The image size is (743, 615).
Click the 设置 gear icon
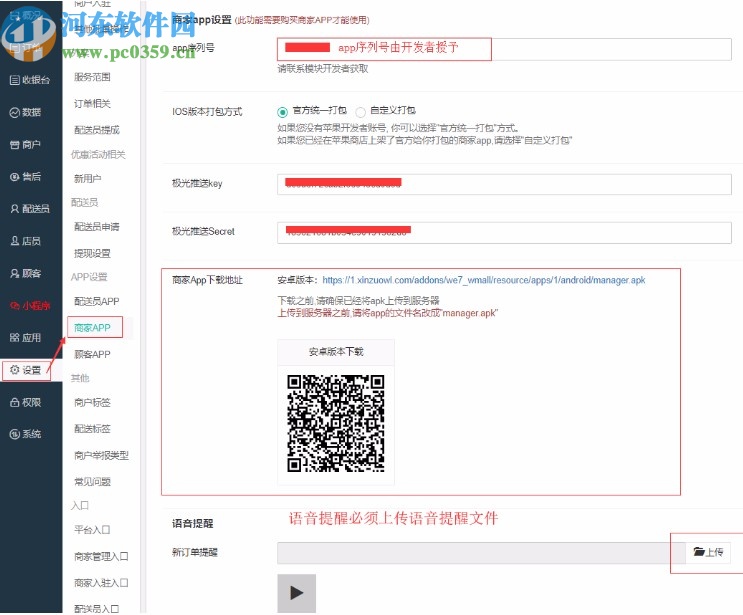(15, 370)
